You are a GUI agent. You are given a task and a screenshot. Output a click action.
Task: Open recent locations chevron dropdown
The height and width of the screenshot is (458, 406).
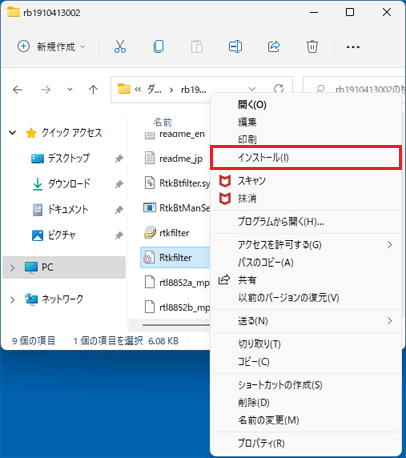(x=70, y=89)
